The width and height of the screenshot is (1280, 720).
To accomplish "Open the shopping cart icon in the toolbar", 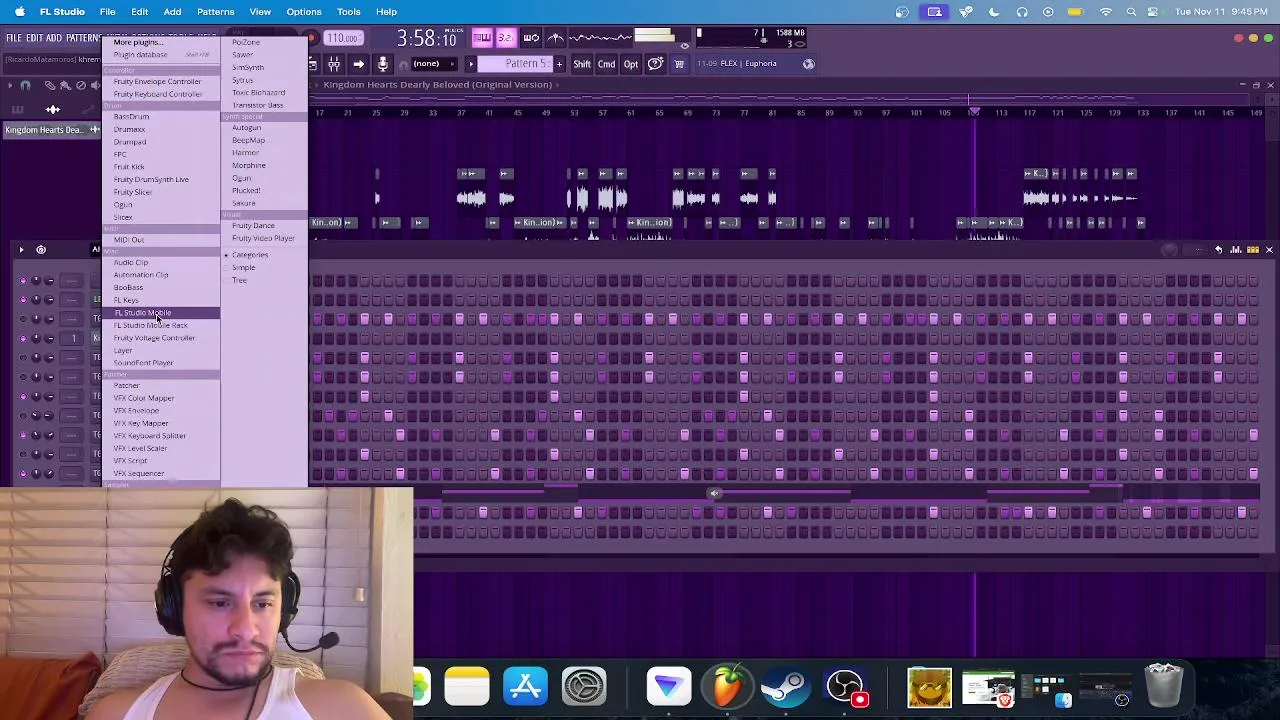I will [679, 64].
